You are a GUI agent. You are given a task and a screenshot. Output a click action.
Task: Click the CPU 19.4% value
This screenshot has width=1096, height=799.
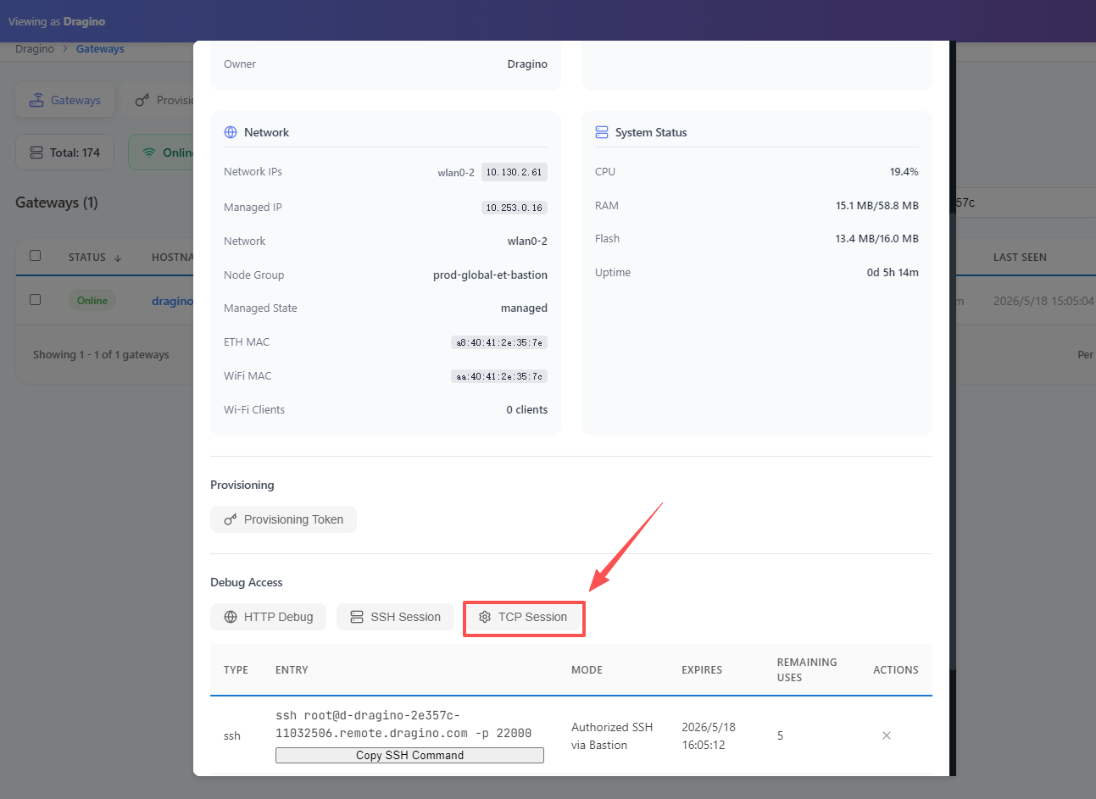point(904,172)
